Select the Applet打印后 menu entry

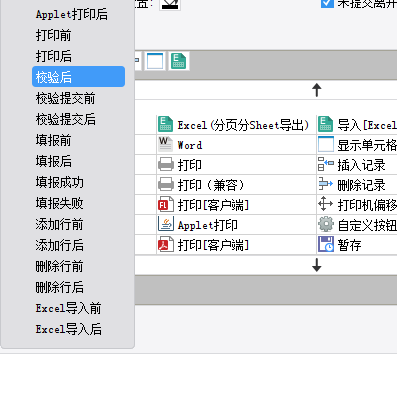tap(72, 14)
